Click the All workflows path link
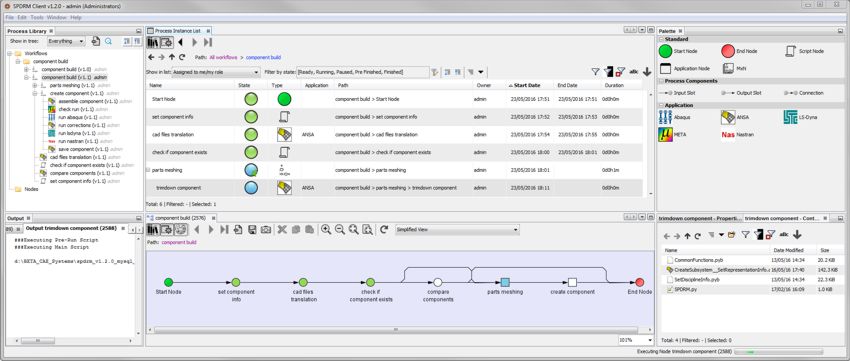850x361 pixels. point(224,57)
